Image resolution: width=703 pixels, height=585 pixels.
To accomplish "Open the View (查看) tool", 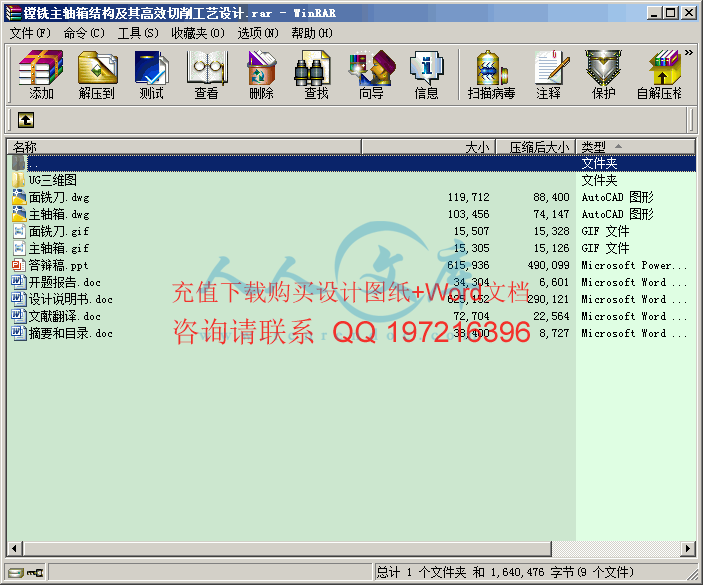I will point(207,74).
